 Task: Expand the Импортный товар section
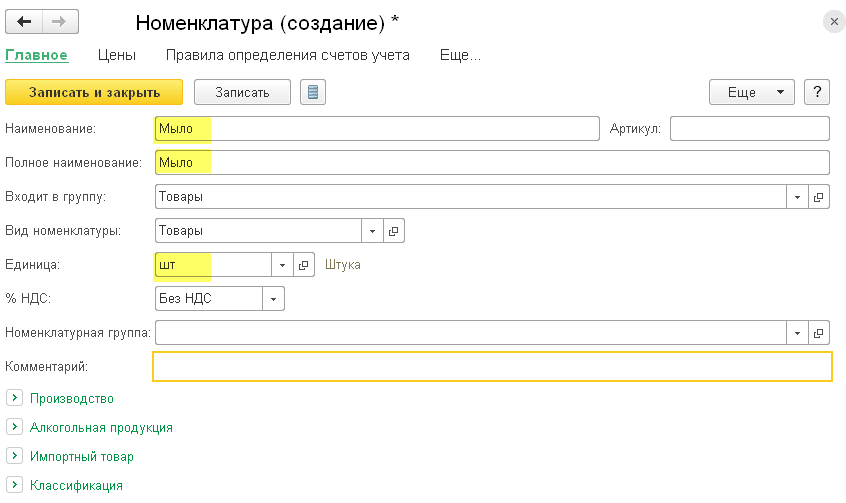(x=14, y=456)
